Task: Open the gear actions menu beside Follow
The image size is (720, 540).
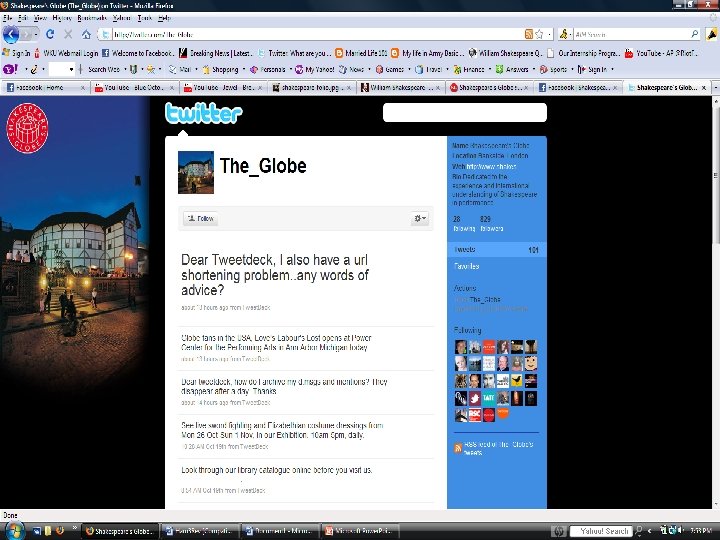Action: pos(420,219)
